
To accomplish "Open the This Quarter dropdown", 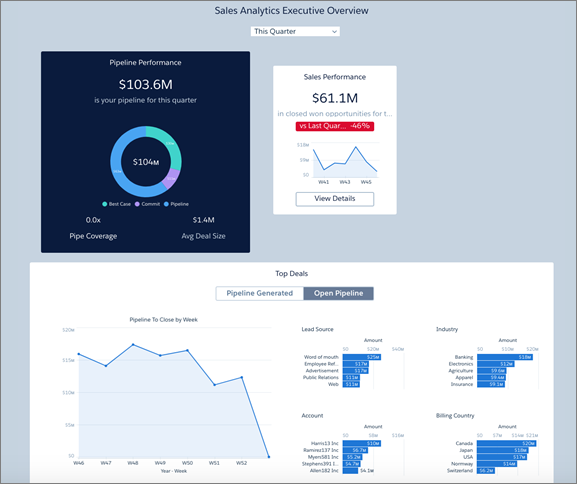I will (295, 31).
